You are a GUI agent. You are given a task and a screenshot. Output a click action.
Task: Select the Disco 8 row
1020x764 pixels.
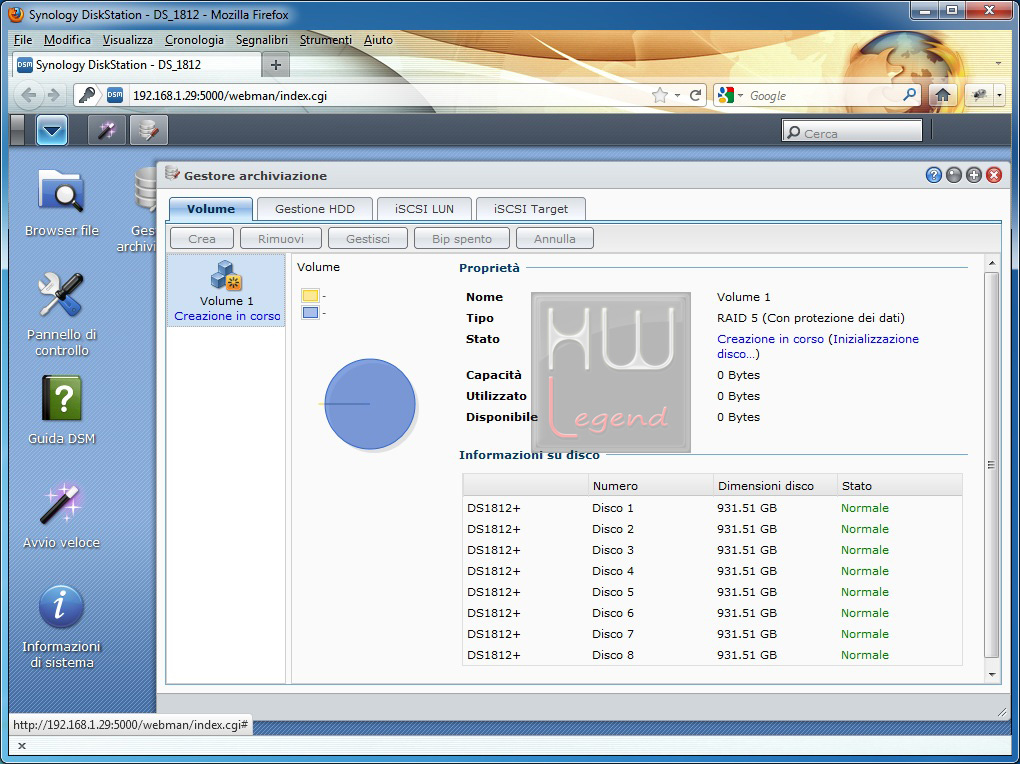pos(712,655)
